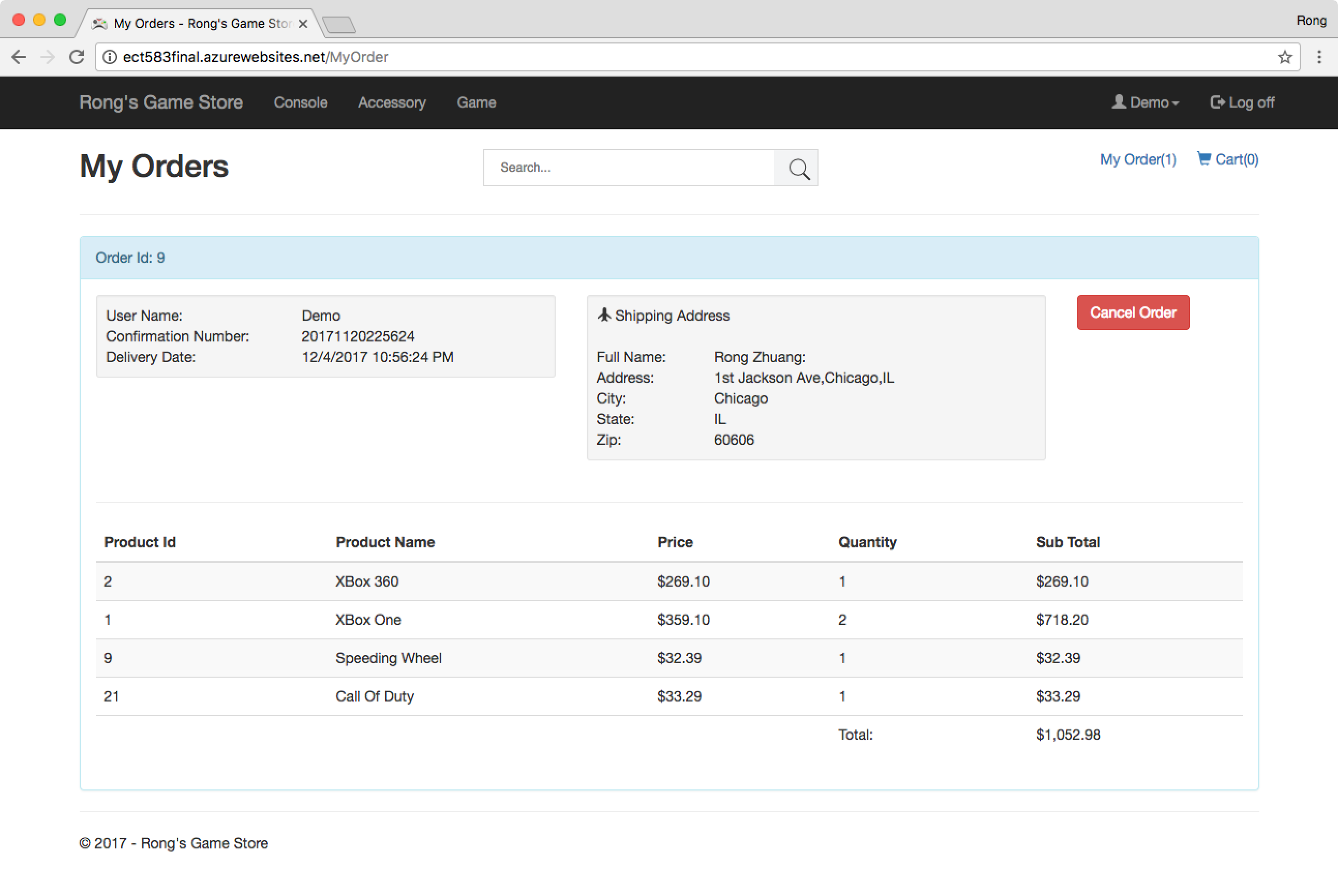Click the footer © 2017 - Rong's Game Store
1338x896 pixels.
point(173,843)
